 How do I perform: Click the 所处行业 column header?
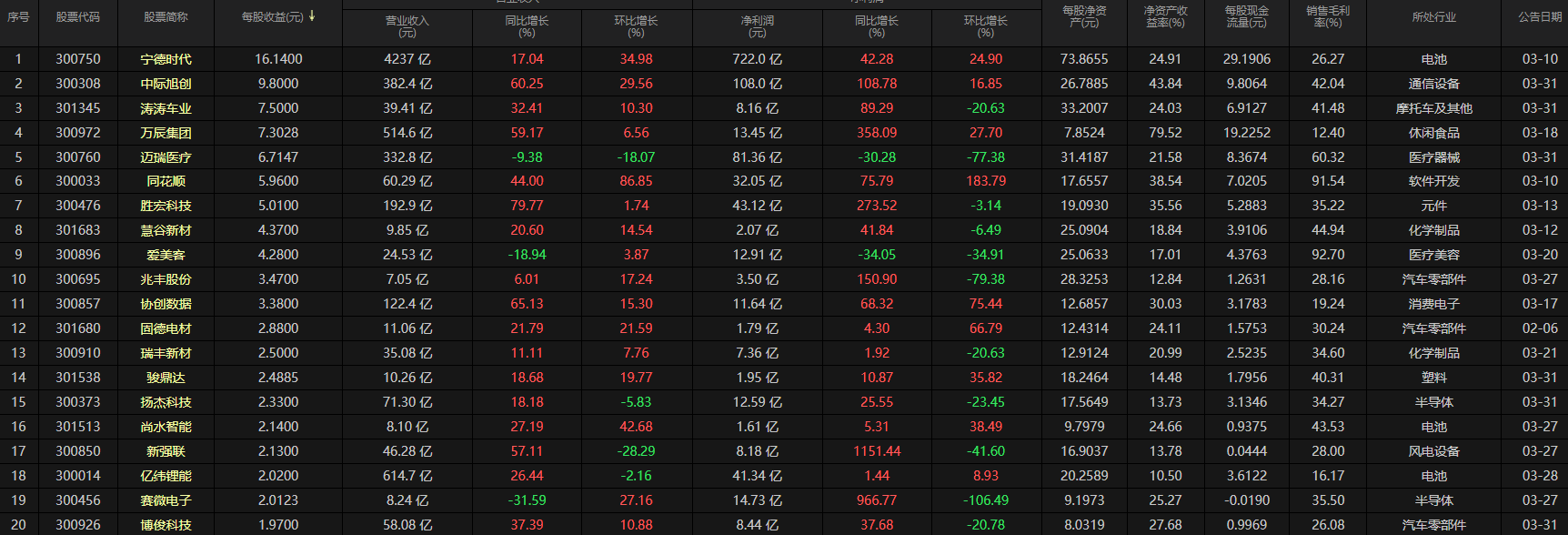[1433, 17]
